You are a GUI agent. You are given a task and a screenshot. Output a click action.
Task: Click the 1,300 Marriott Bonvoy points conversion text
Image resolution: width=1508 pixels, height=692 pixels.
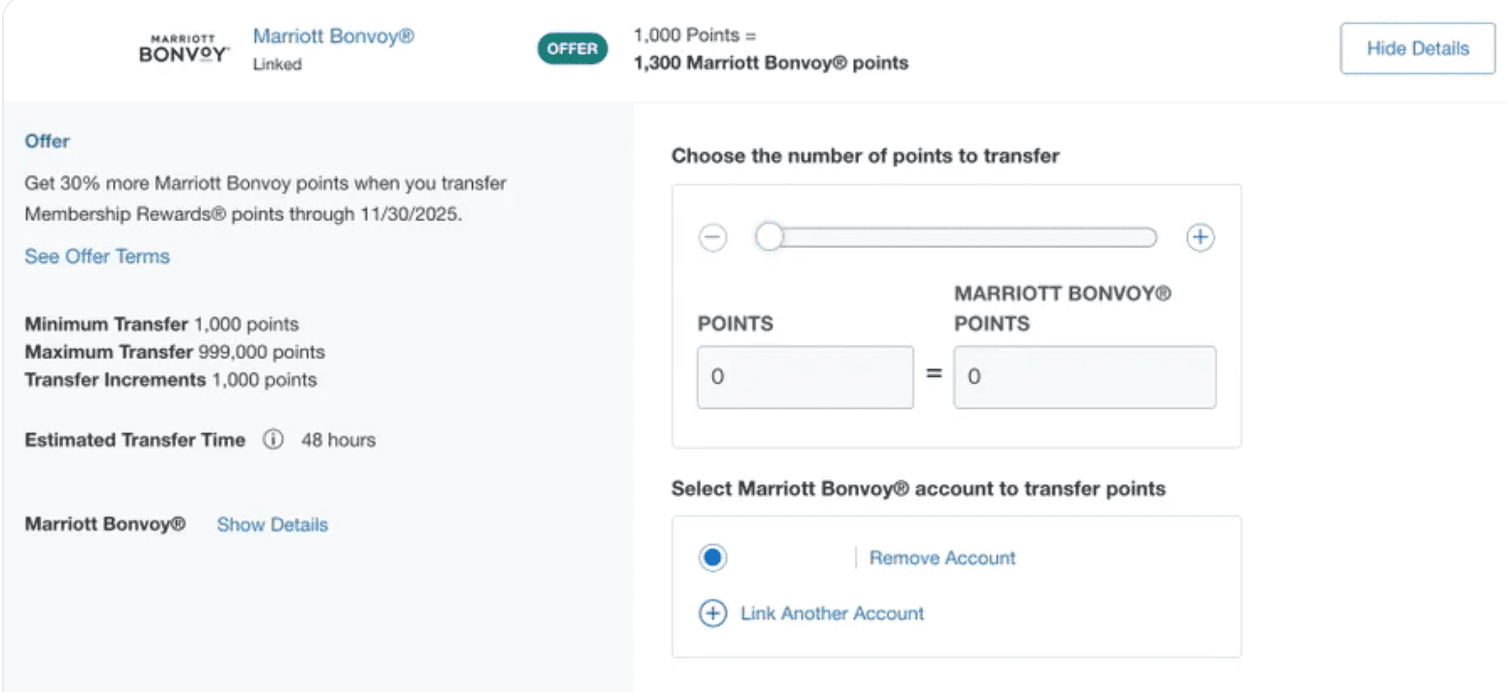coord(768,62)
